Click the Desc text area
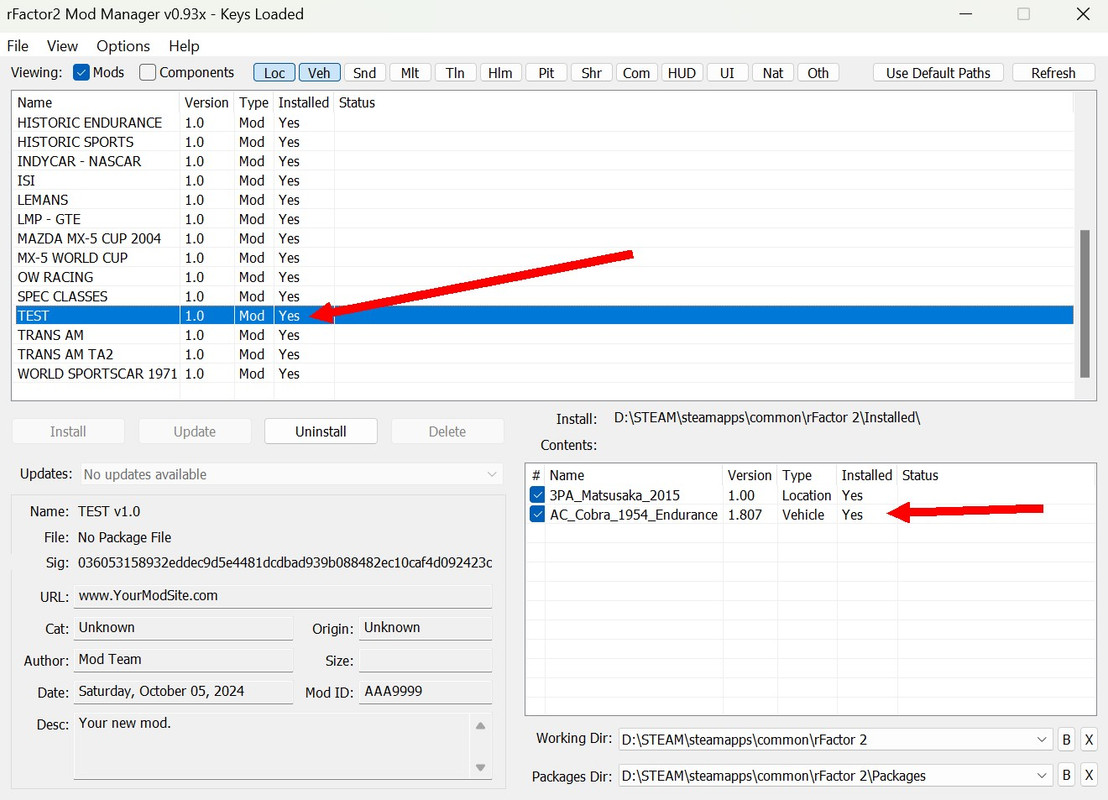The image size is (1108, 800). click(272, 746)
